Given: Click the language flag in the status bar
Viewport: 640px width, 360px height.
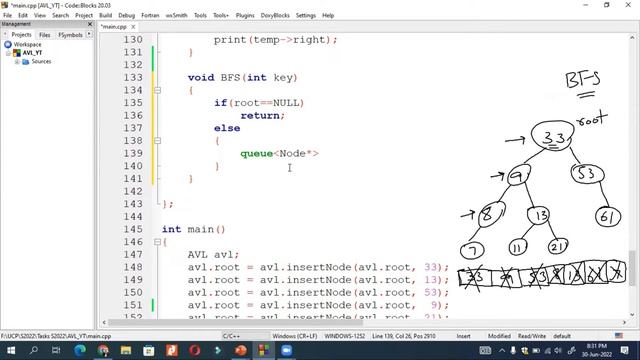Looking at the screenshot, I should [619, 336].
